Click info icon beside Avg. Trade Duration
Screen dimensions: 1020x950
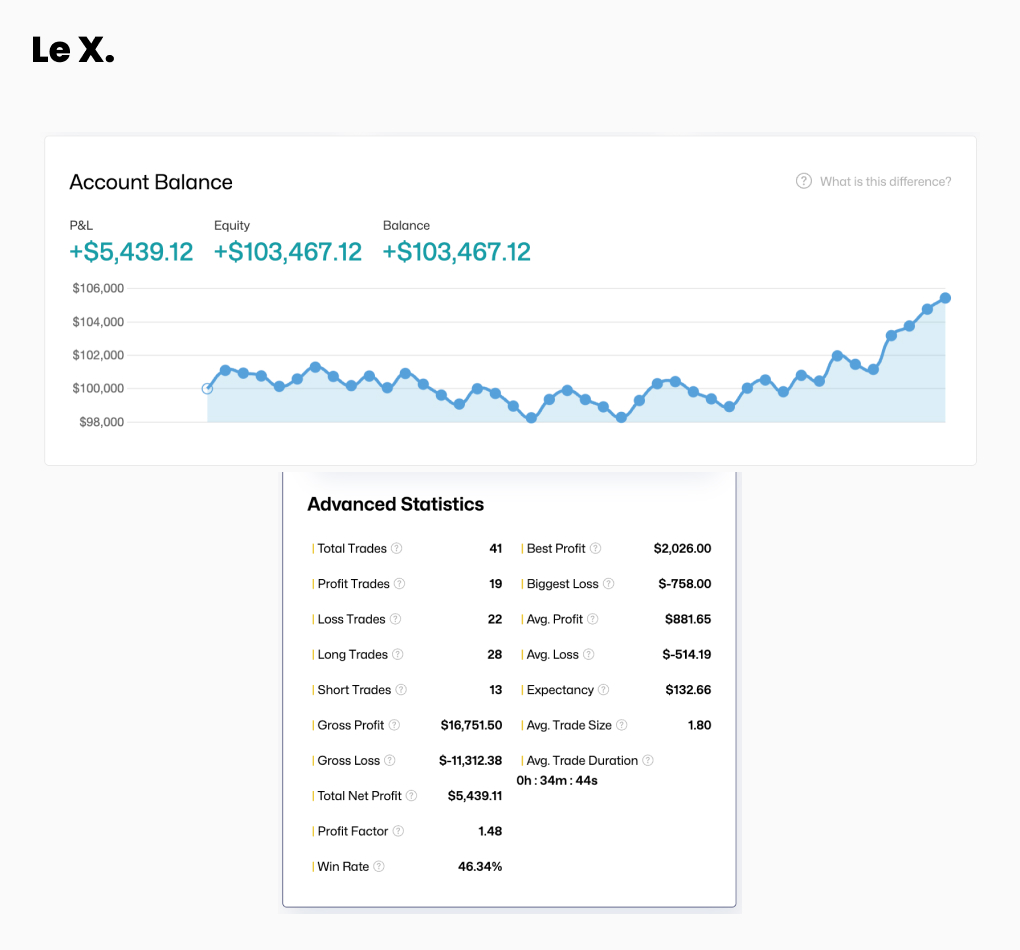pyautogui.click(x=648, y=760)
